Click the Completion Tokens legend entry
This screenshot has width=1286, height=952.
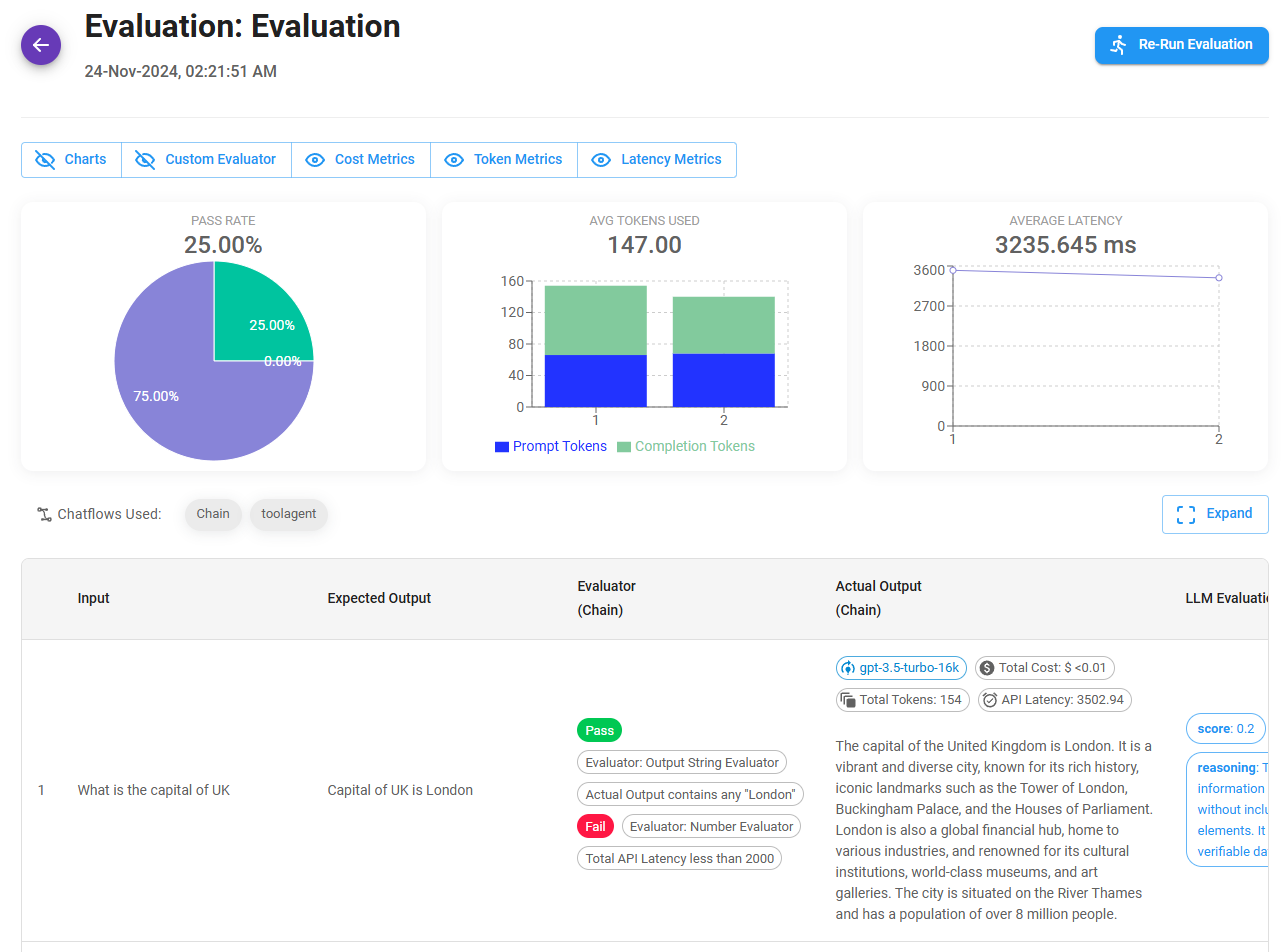point(686,447)
